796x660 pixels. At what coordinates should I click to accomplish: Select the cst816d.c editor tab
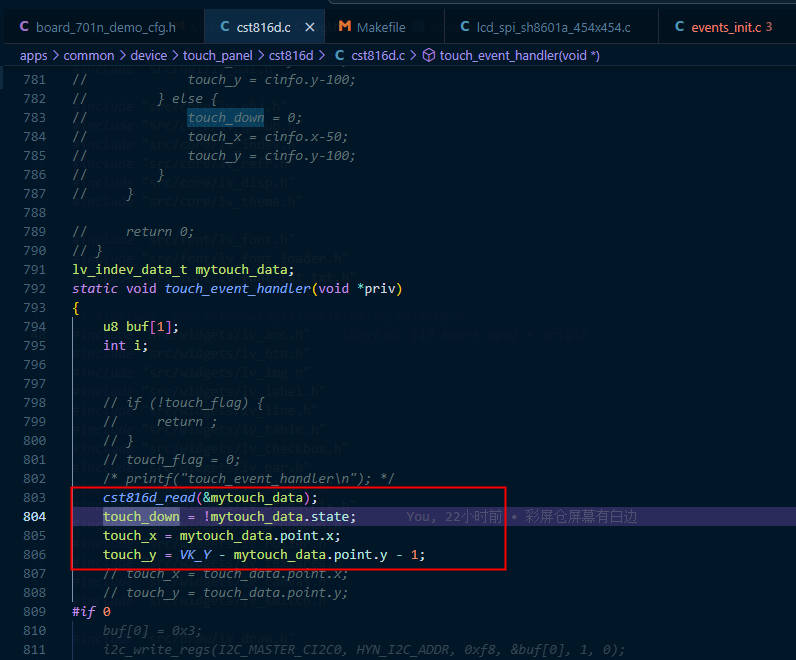(263, 27)
